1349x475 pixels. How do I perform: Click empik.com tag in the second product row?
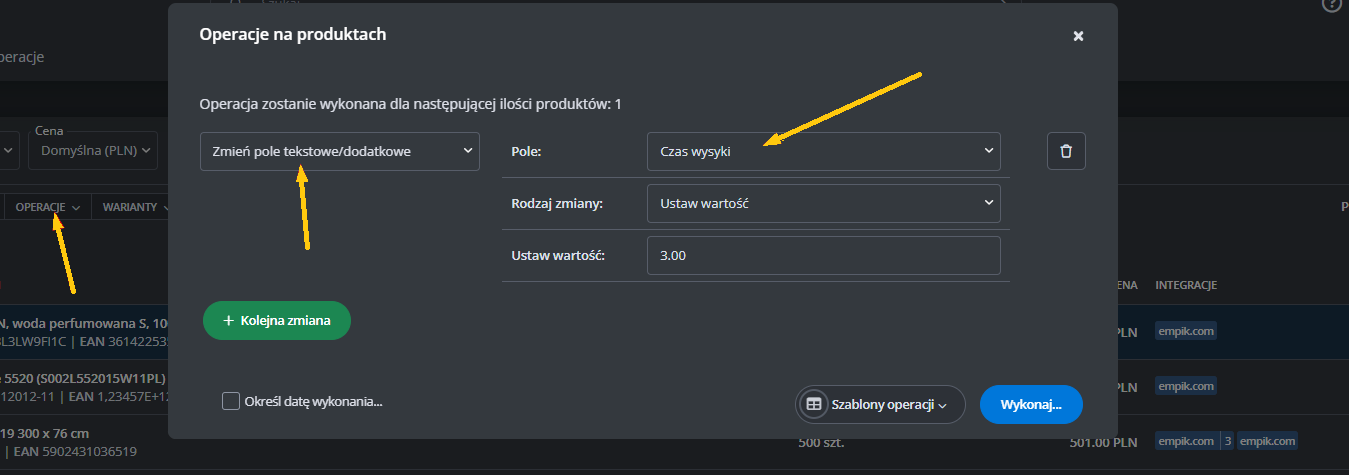[1186, 386]
